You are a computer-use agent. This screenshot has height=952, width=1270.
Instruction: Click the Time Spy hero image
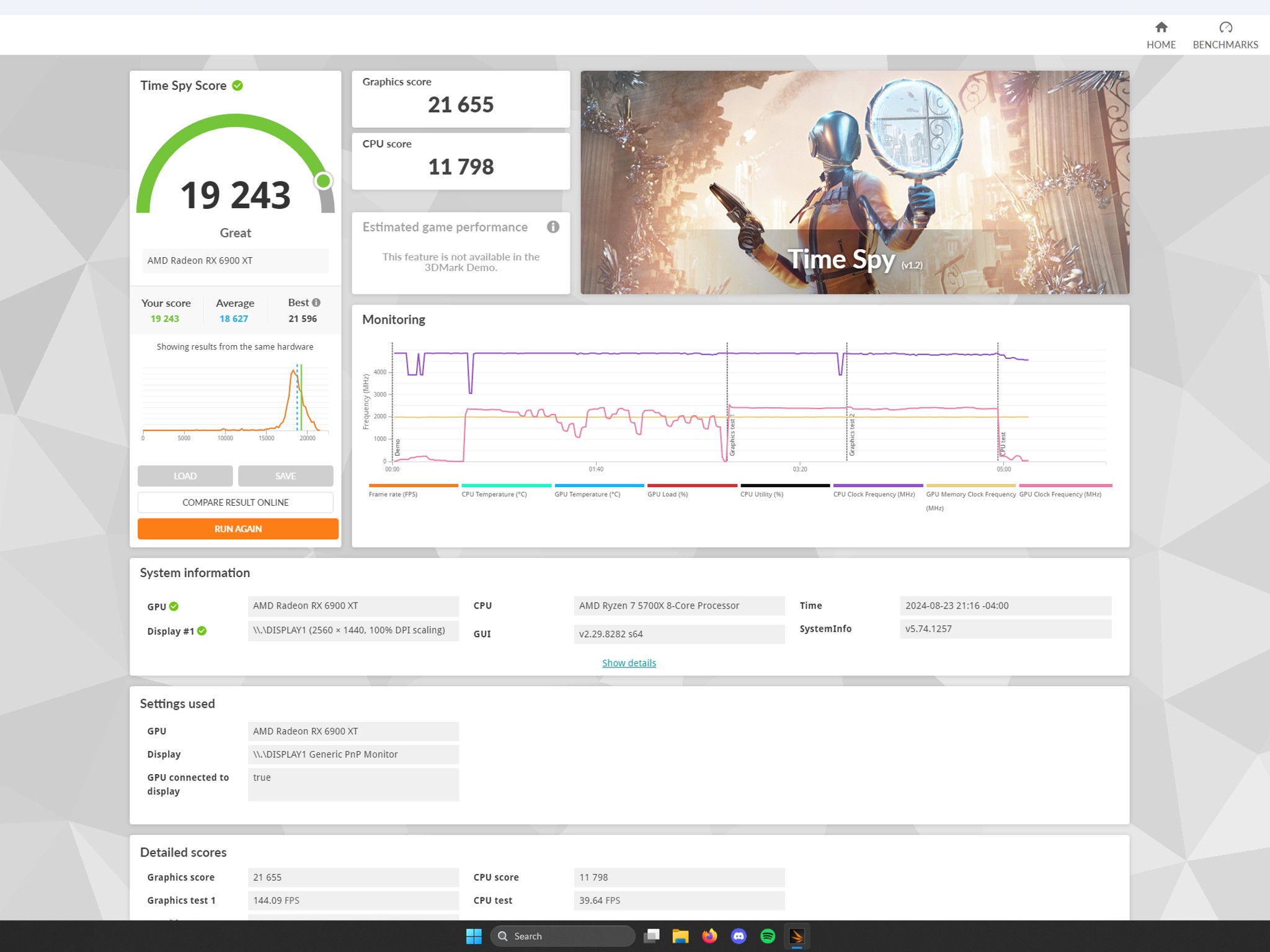coord(855,182)
